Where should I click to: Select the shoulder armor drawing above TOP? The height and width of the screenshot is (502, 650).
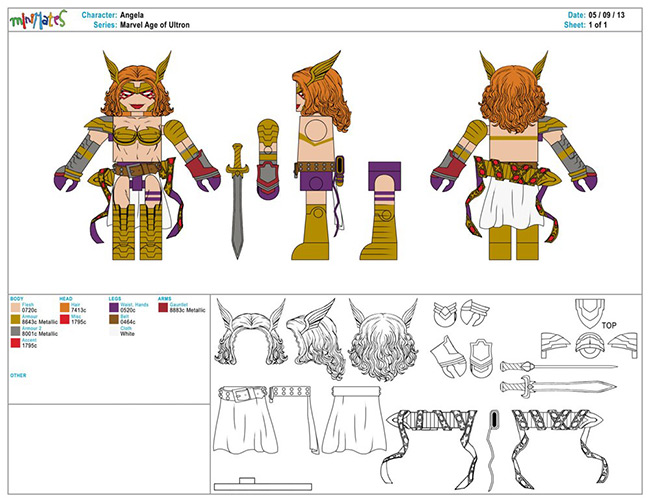[x=589, y=314]
